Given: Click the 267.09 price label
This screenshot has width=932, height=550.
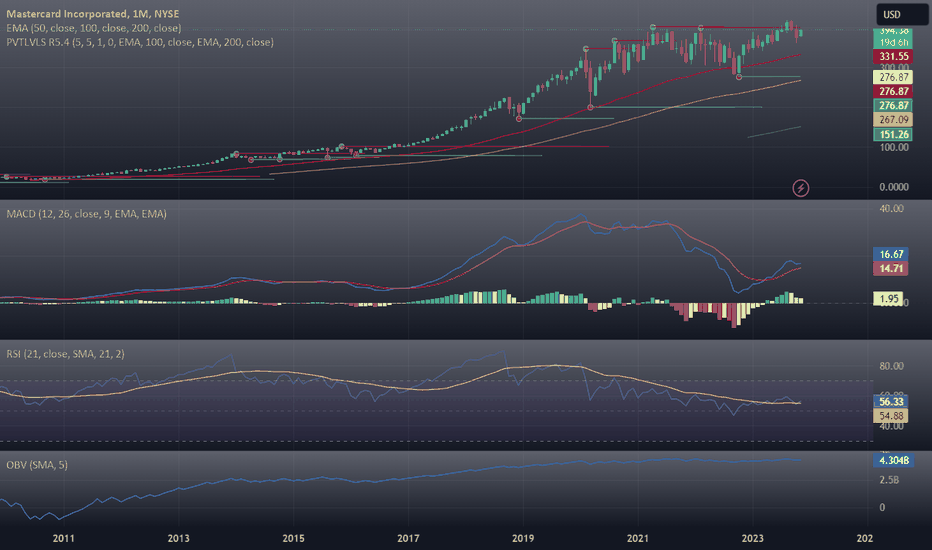Looking at the screenshot, I should pos(893,120).
